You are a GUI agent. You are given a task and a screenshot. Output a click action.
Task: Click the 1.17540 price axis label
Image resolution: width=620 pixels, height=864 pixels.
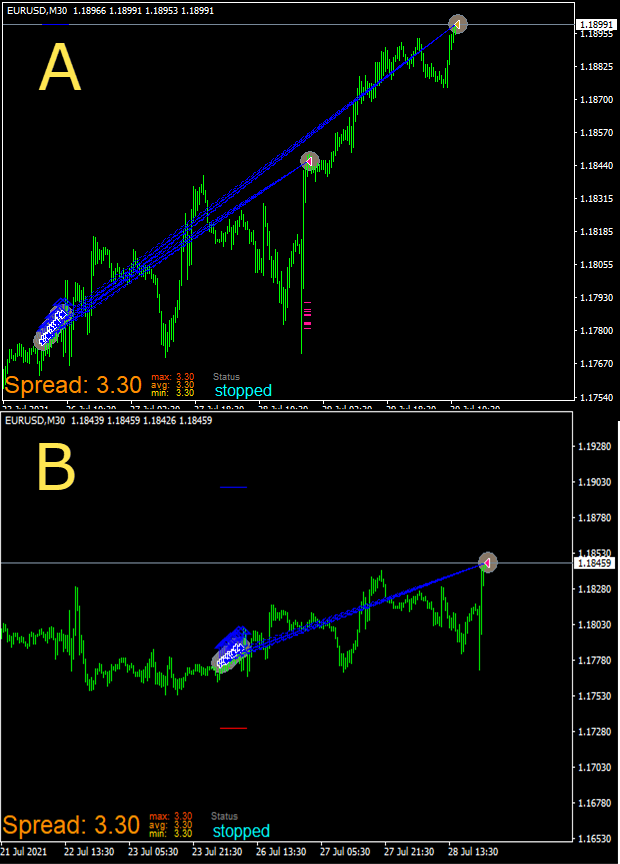click(596, 397)
